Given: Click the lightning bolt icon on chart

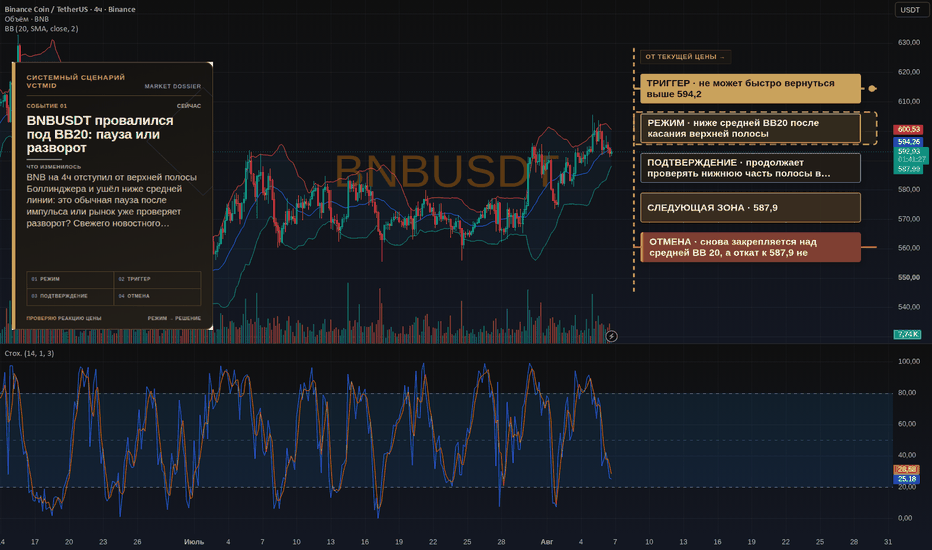Looking at the screenshot, I should click(x=611, y=337).
